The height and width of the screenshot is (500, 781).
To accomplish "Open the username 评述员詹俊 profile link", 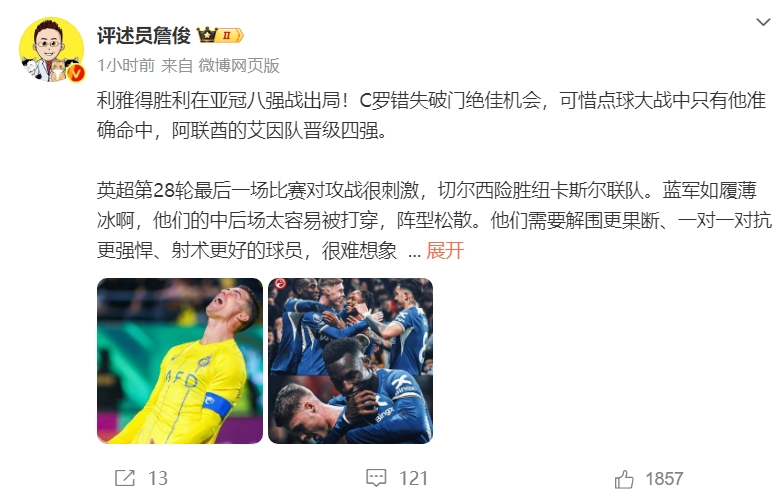I will tap(144, 35).
